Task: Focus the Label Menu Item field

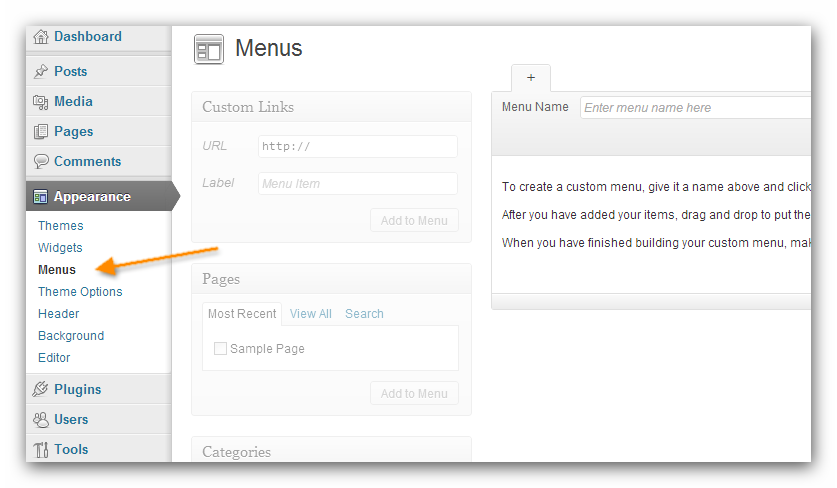Action: pos(358,184)
